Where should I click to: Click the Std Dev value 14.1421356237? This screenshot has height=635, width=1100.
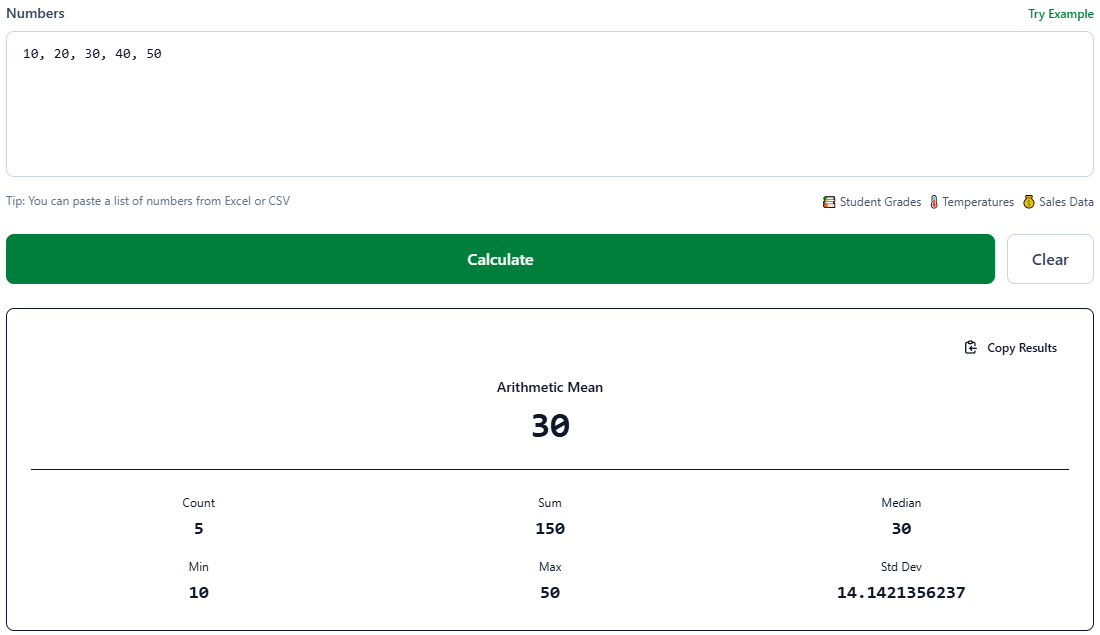(x=901, y=592)
